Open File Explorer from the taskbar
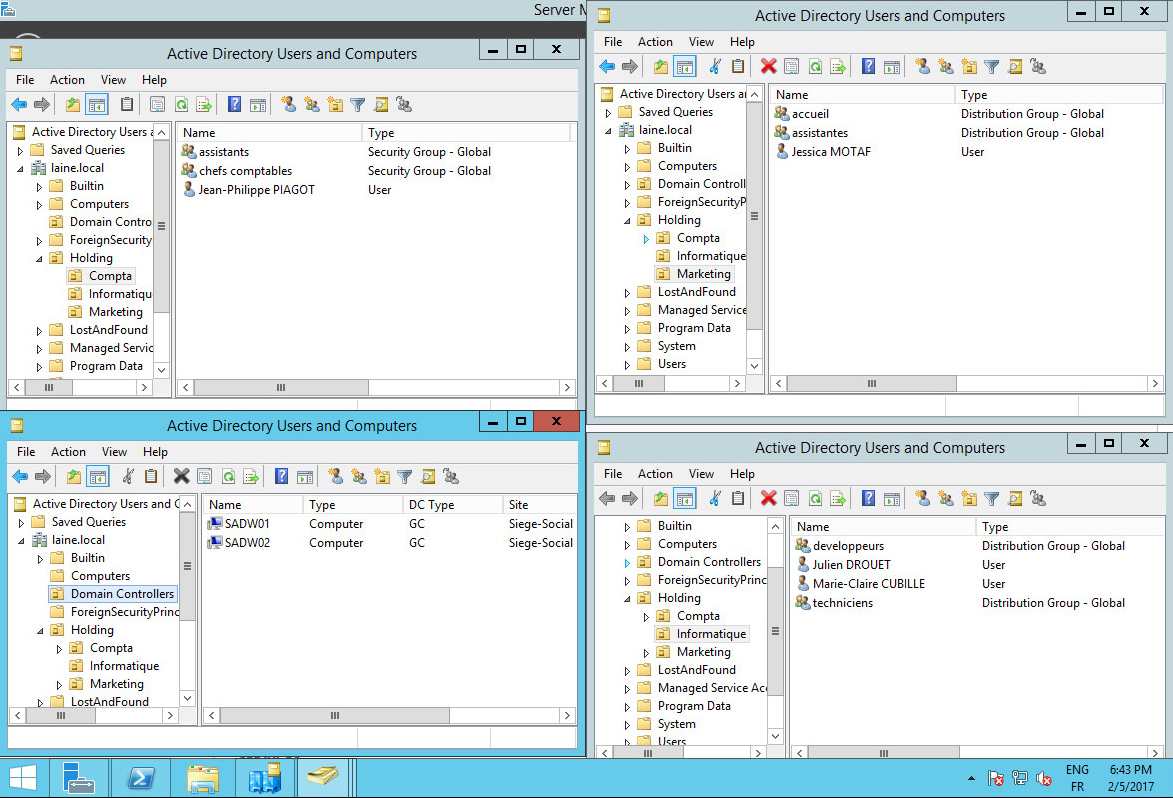The width and height of the screenshot is (1173, 798). pos(203,779)
